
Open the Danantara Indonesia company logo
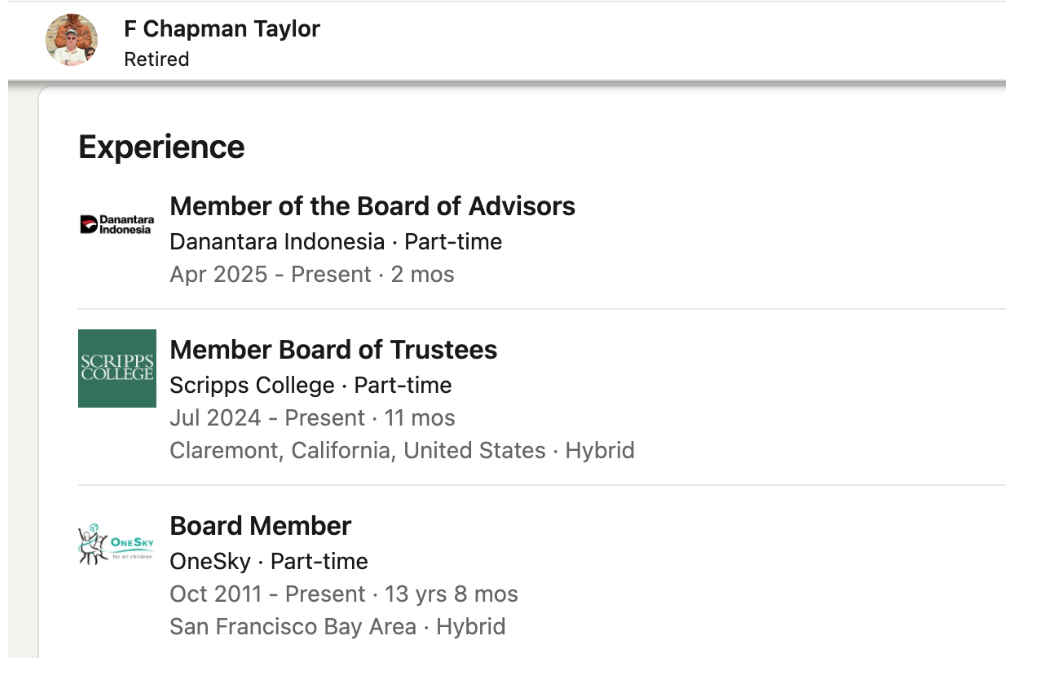(x=117, y=224)
